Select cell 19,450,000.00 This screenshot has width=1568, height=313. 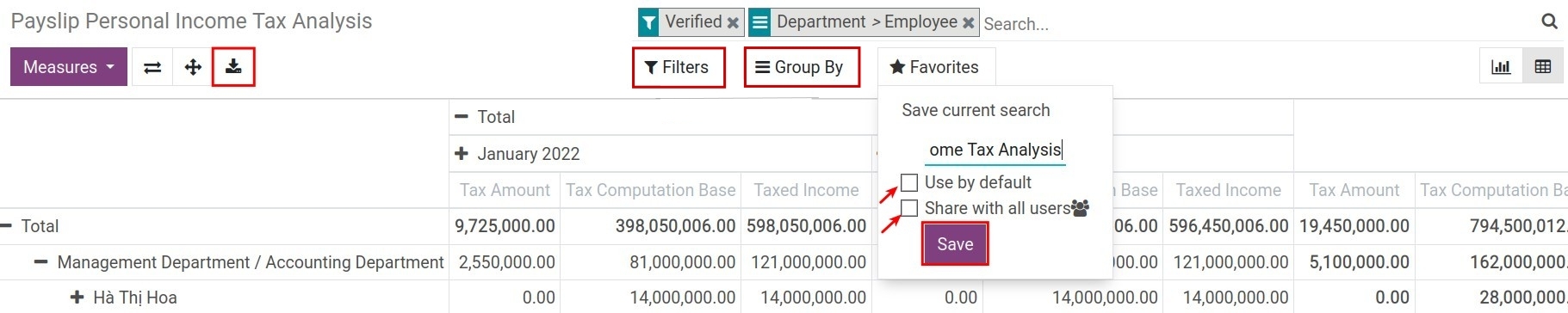coord(1354,226)
